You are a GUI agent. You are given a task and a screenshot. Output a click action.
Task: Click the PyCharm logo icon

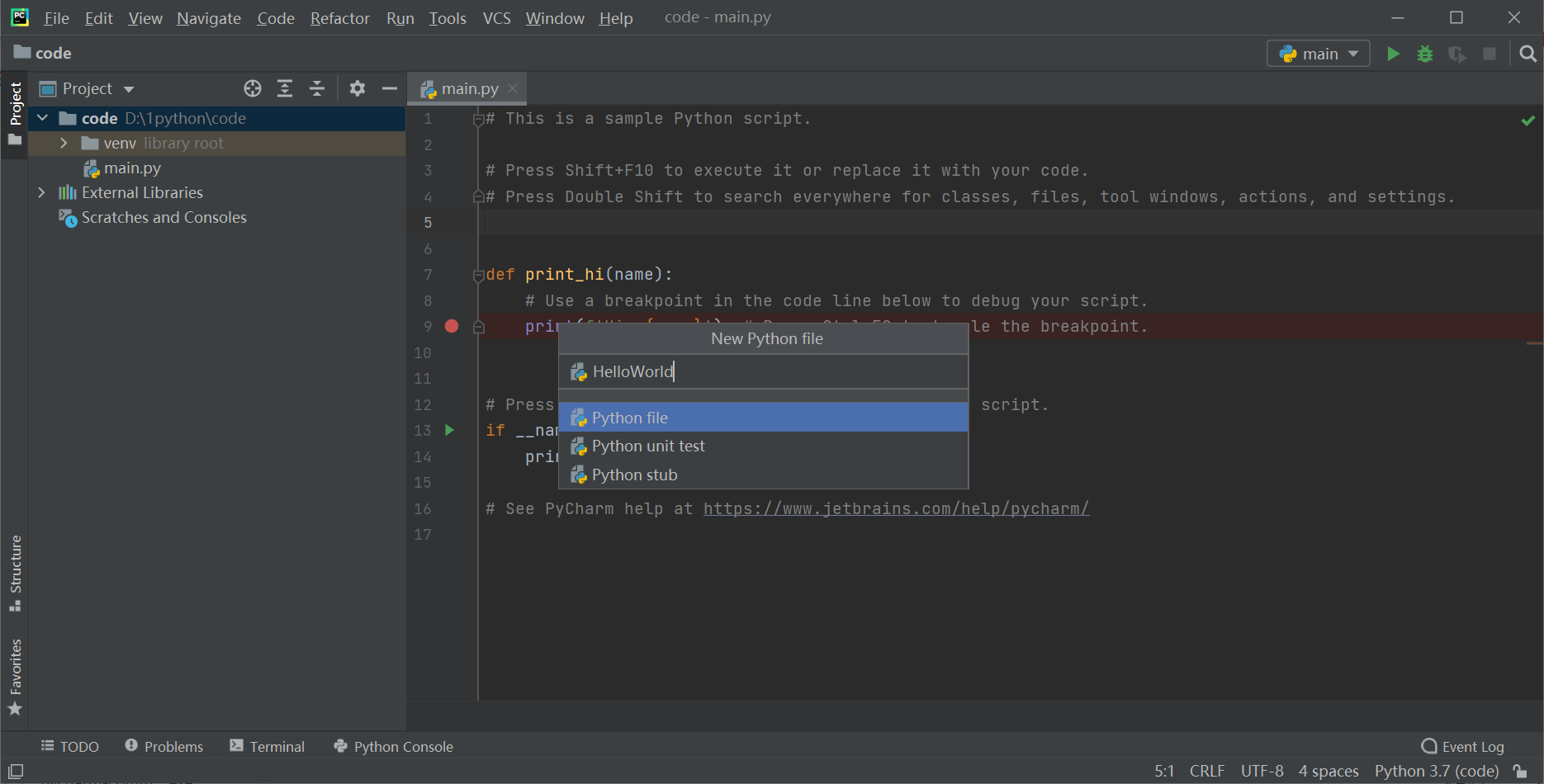(20, 17)
